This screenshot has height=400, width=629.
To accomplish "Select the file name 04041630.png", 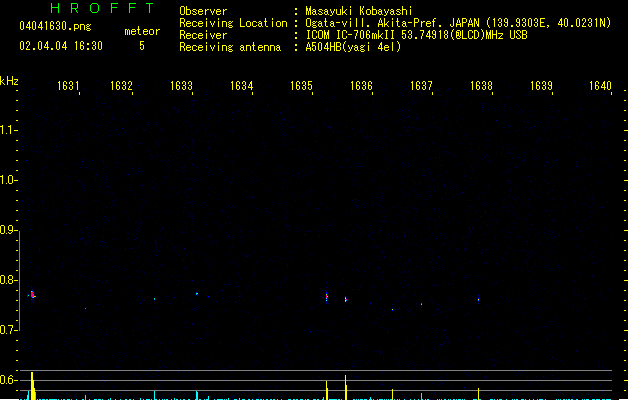I will [x=55, y=26].
